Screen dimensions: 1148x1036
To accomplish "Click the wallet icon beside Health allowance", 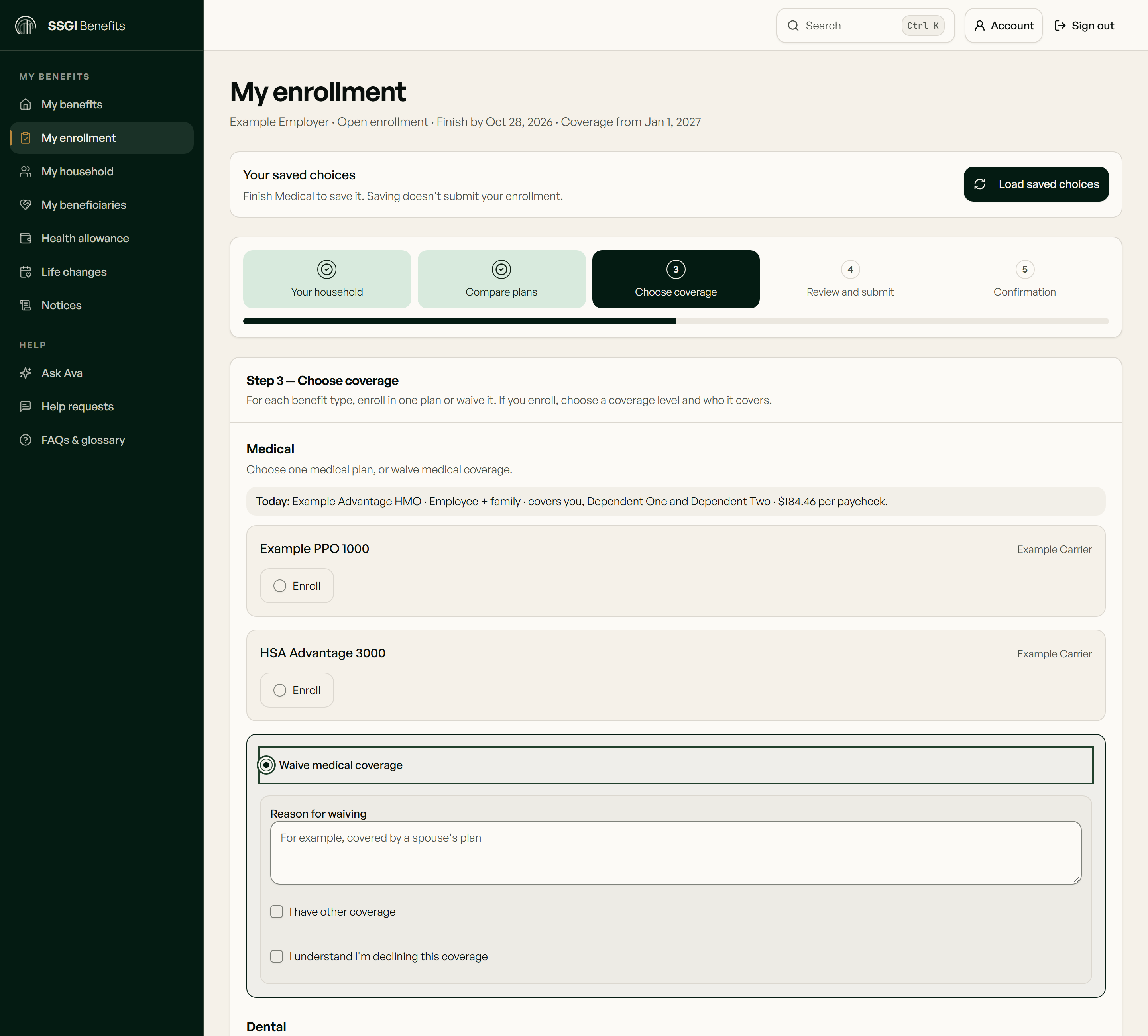I will 26,239.
